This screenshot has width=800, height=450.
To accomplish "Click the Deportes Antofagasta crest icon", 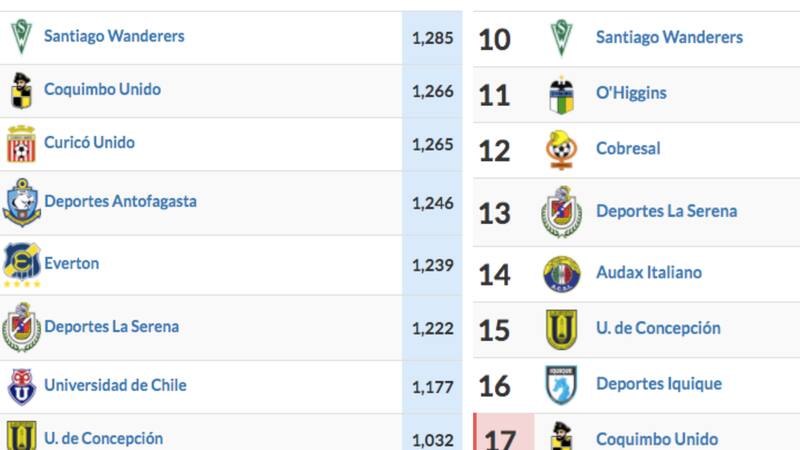I will [x=21, y=203].
